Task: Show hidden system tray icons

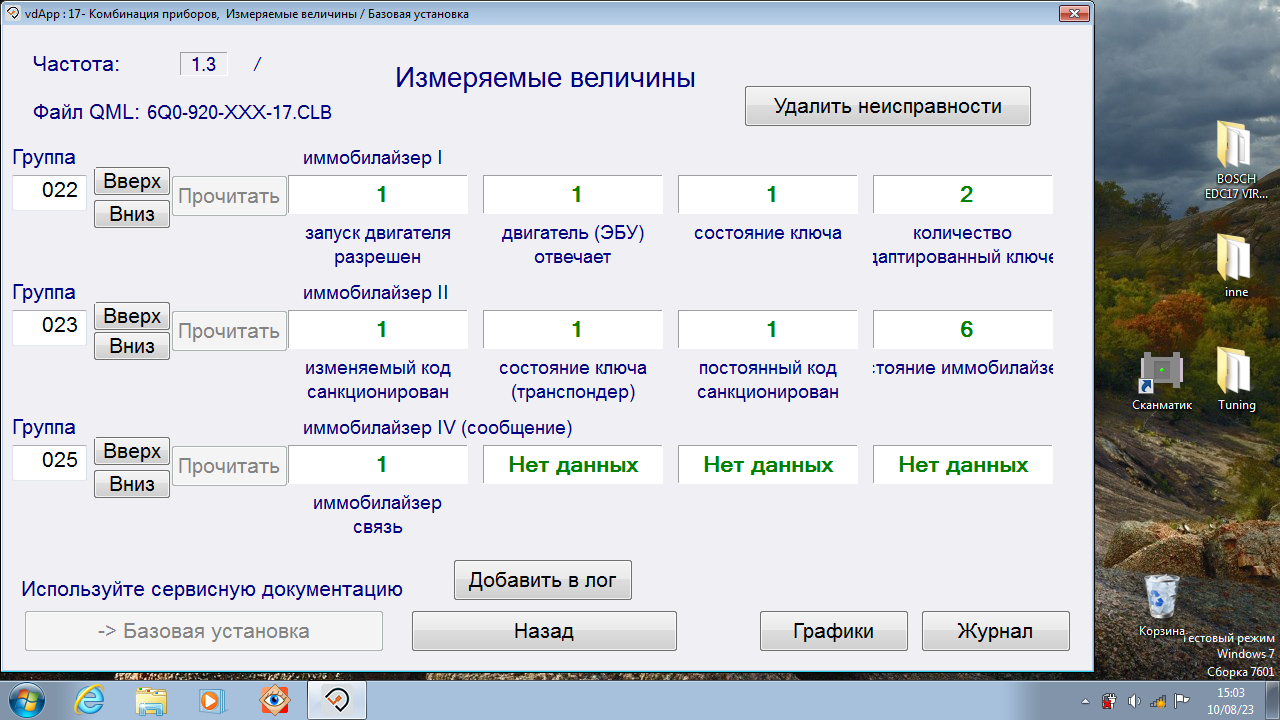Action: tap(1086, 700)
